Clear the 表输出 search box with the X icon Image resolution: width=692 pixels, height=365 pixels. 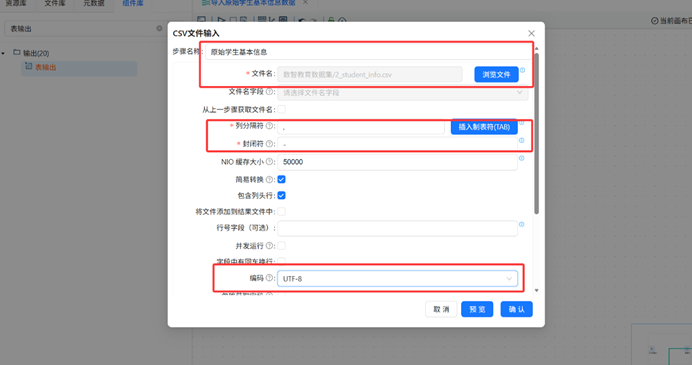click(x=159, y=28)
